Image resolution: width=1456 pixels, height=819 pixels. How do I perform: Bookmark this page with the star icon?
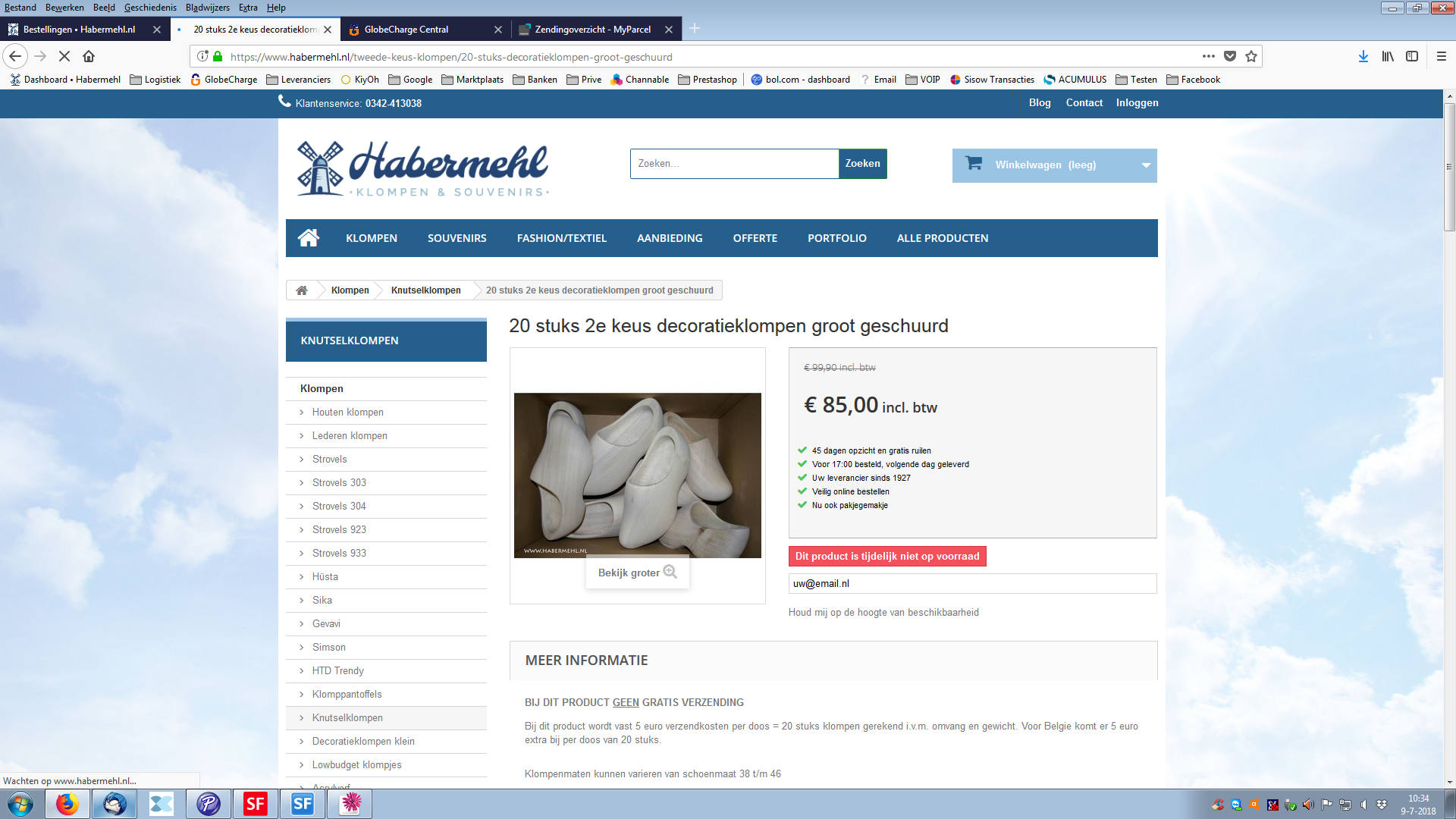pos(1251,56)
